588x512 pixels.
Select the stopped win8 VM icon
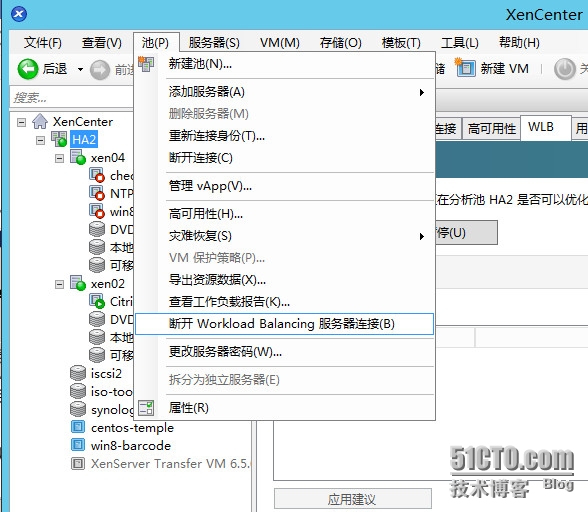[x=97, y=211]
